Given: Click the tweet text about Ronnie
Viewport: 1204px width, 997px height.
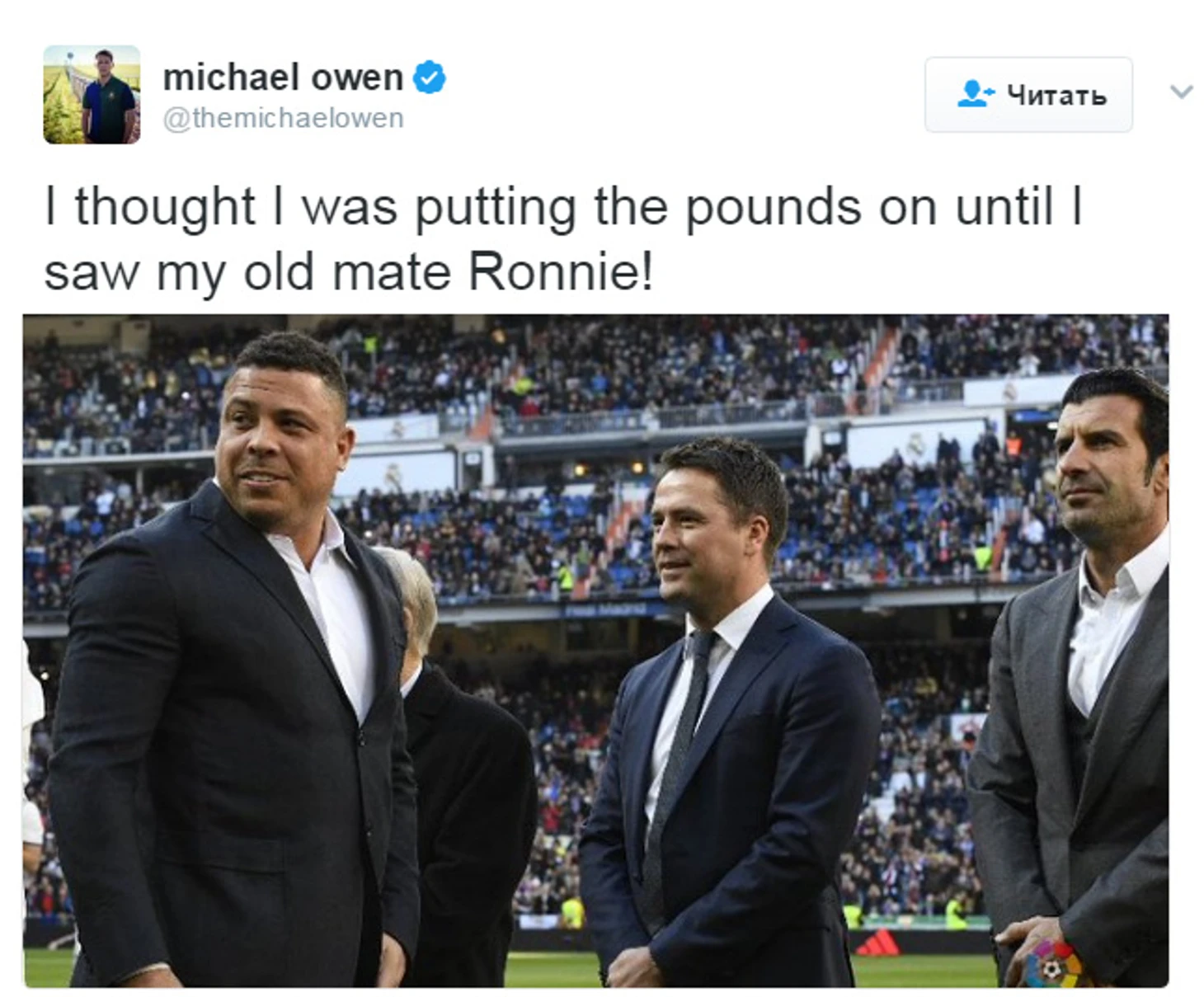Looking at the screenshot, I should pyautogui.click(x=562, y=238).
